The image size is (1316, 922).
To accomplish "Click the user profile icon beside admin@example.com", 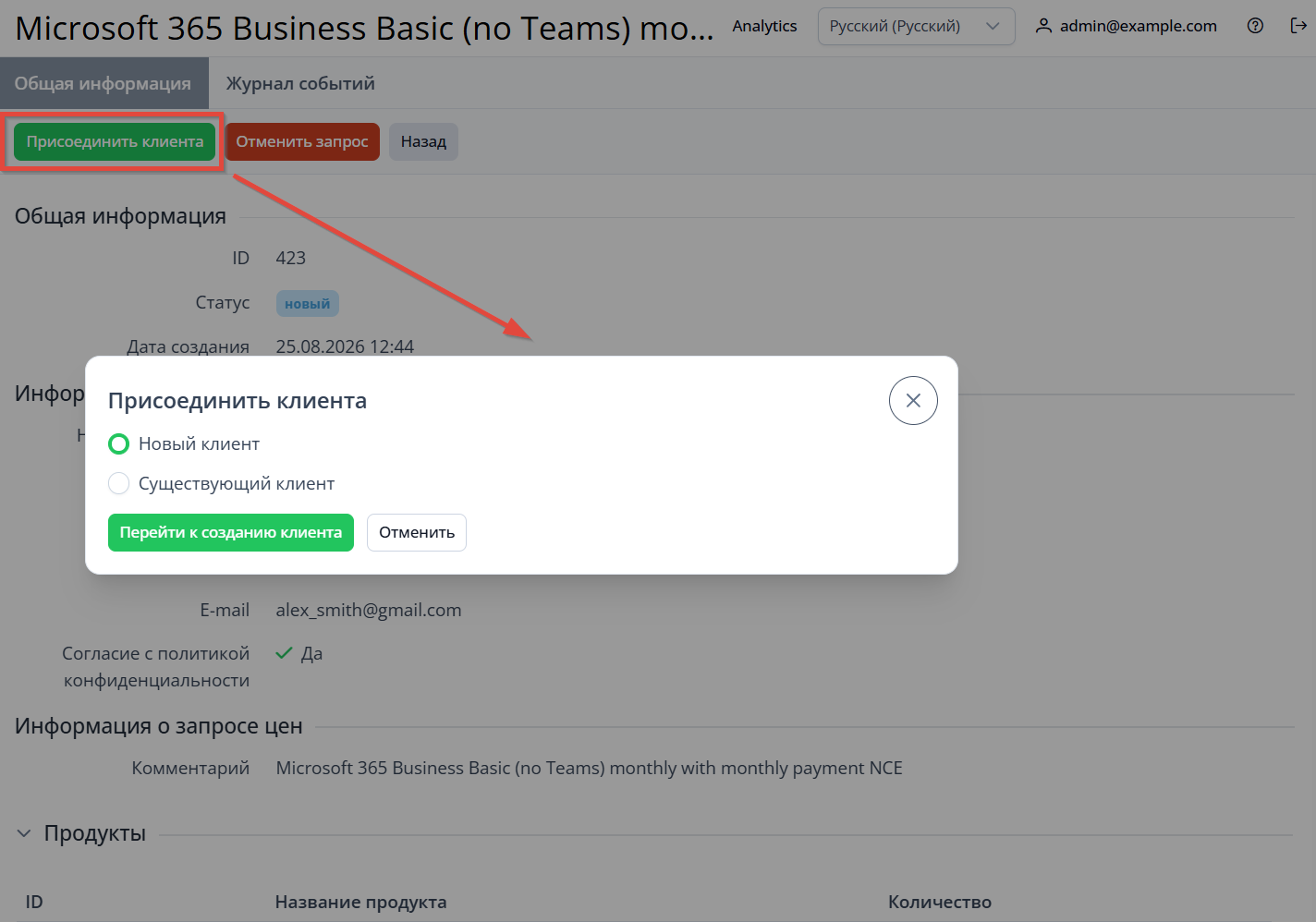I will 1043,26.
